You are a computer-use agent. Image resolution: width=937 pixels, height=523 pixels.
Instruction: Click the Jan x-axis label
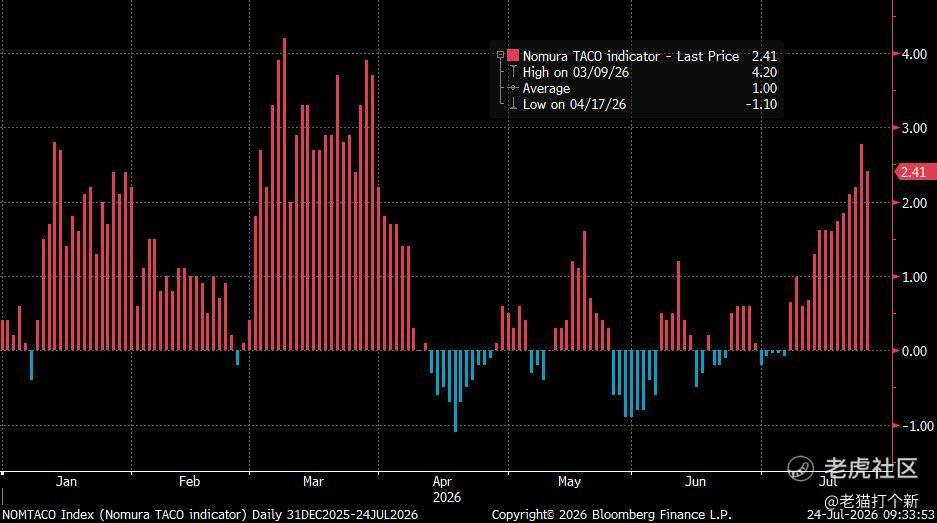tap(66, 481)
